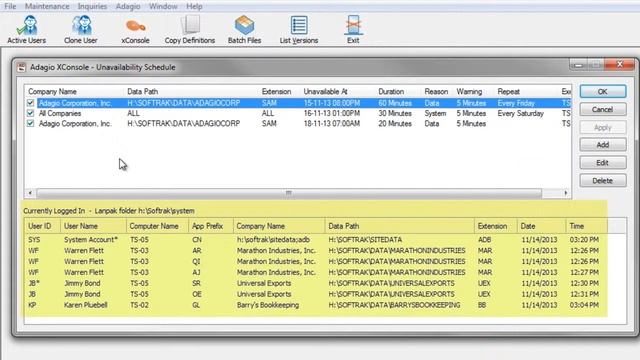
Task: Open the Copy Definitions tool
Action: [190, 29]
